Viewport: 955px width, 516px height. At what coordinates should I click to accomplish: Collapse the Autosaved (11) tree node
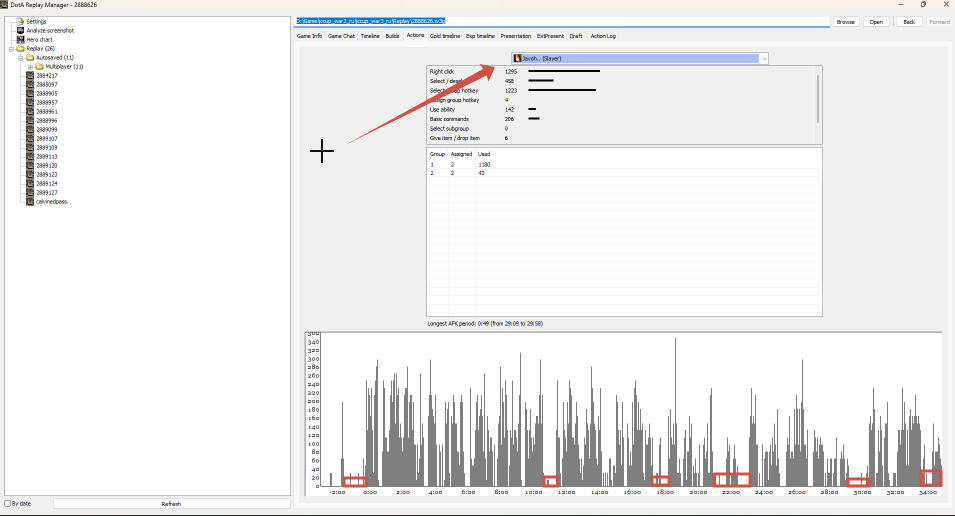20,58
